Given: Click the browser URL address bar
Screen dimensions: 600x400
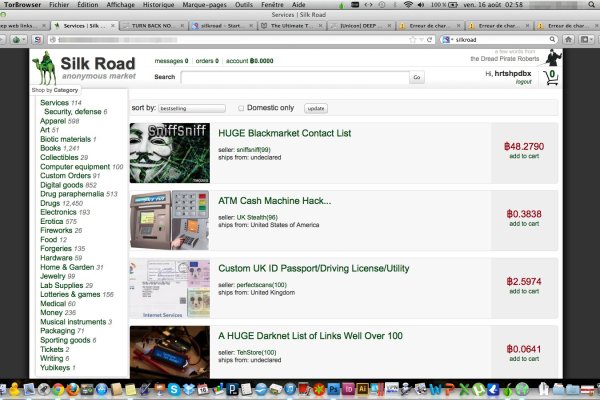Looking at the screenshot, I should click(x=230, y=39).
